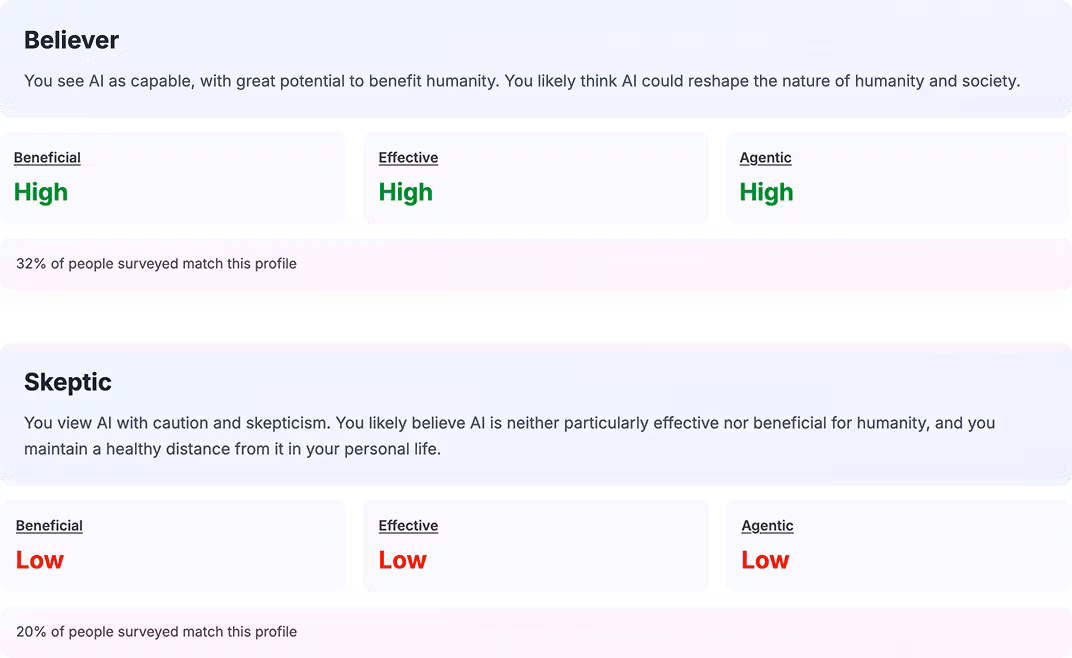Click the red Low value under Beneficial

tap(40, 560)
